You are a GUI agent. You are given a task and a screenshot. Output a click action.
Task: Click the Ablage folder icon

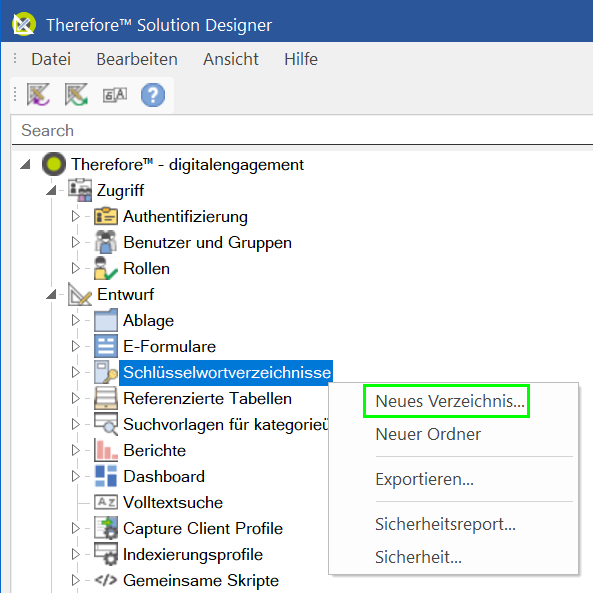(106, 320)
